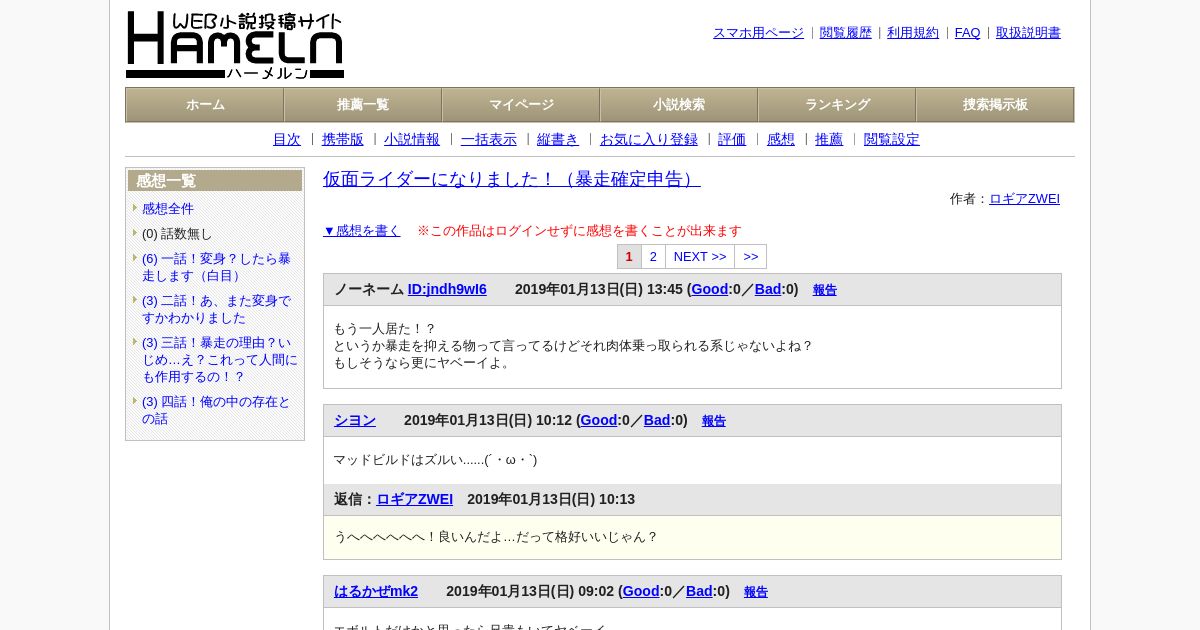Open the 携帯版 link
The width and height of the screenshot is (1200, 630).
[343, 140]
